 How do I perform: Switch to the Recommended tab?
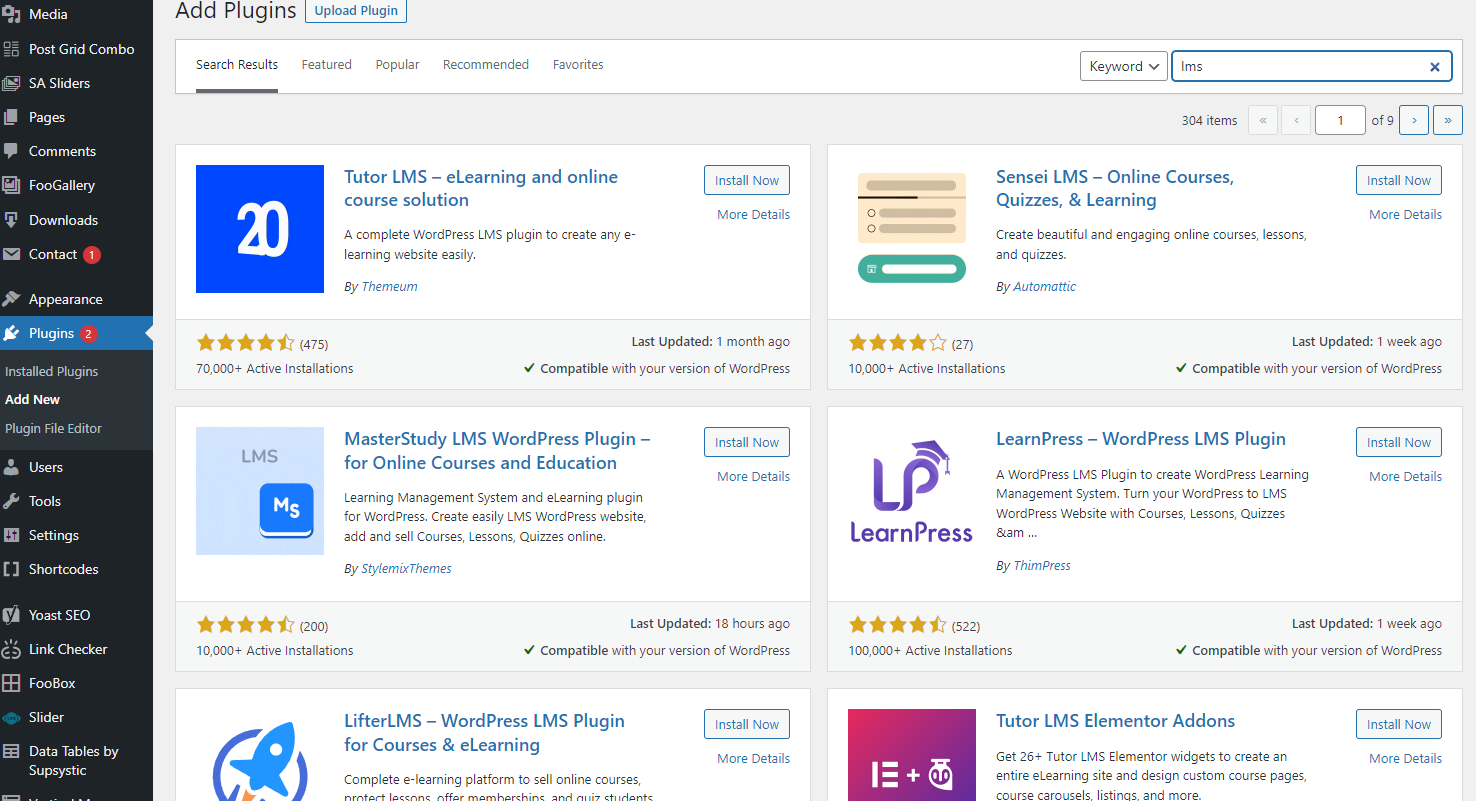pyautogui.click(x=486, y=65)
